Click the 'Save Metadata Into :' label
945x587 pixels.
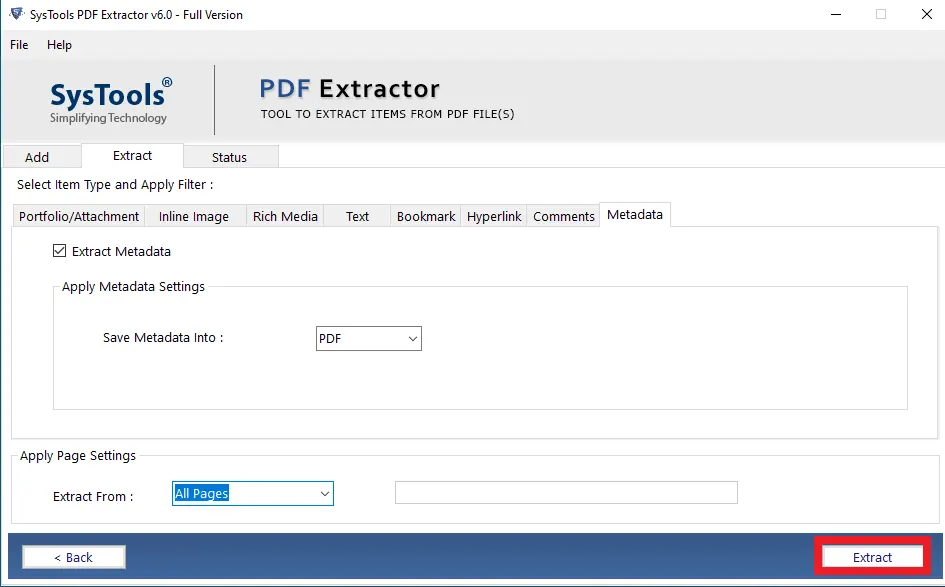(x=163, y=337)
